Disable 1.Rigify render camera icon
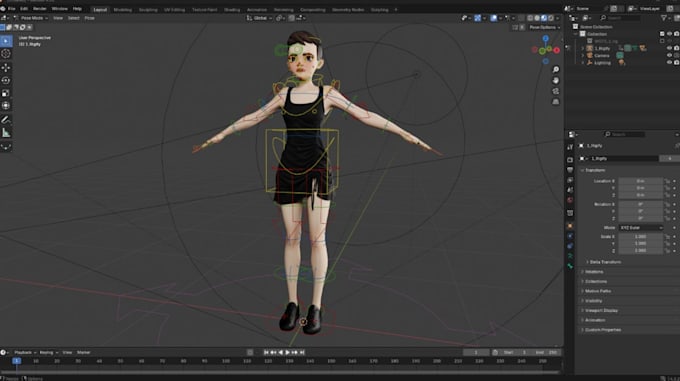680x381 pixels. click(676, 48)
